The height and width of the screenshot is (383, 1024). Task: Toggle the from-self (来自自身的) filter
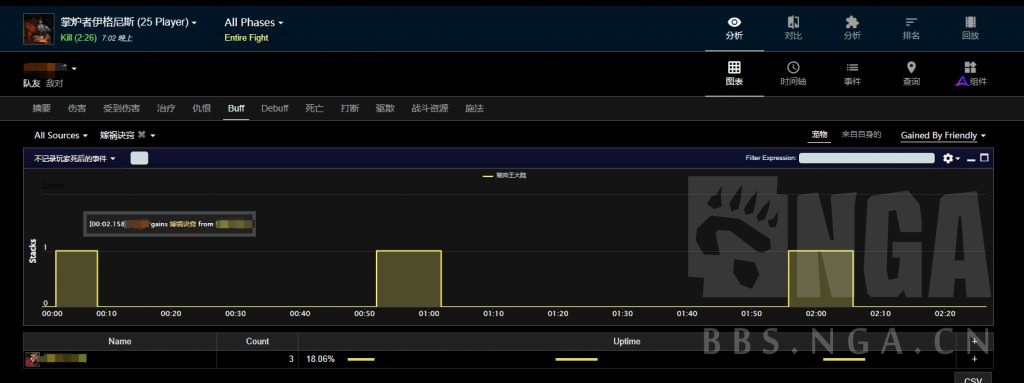click(861, 135)
